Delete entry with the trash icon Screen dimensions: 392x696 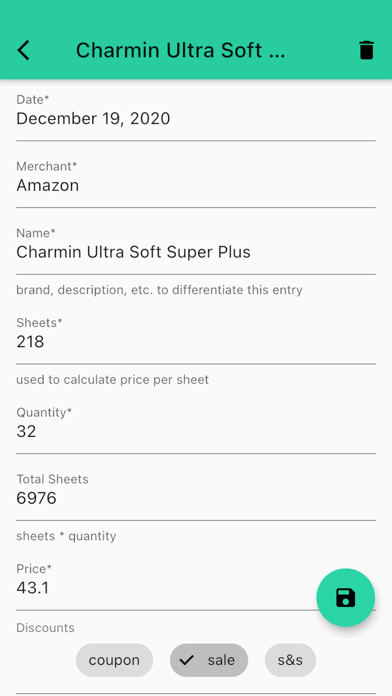(x=367, y=50)
